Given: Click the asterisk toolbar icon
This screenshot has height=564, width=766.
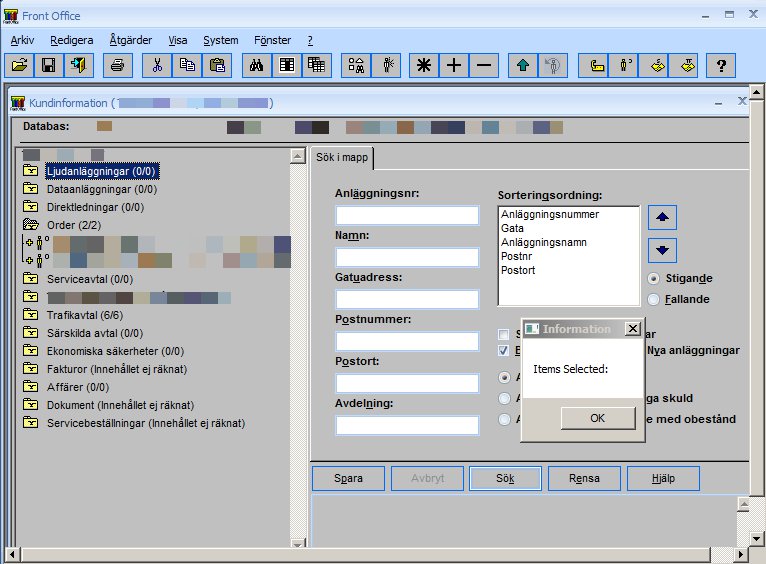Looking at the screenshot, I should click(425, 66).
